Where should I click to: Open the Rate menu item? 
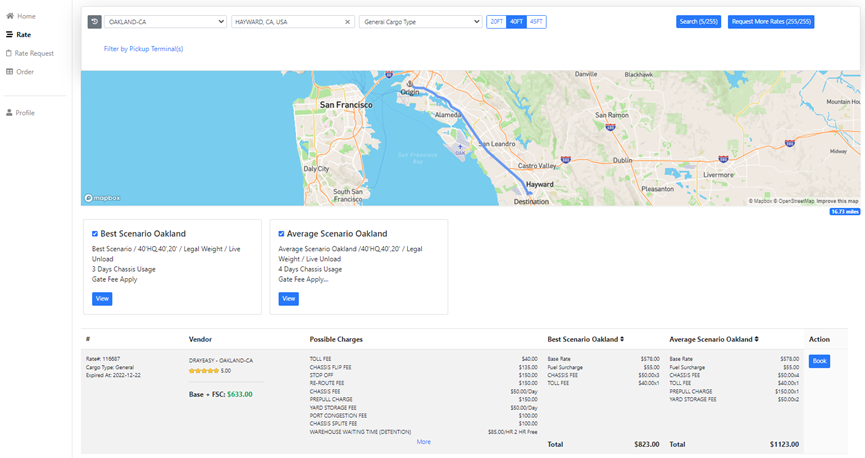coord(23,34)
